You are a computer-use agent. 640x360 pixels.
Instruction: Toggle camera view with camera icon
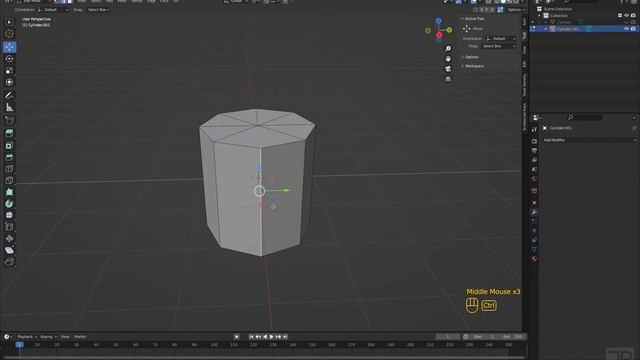448,69
